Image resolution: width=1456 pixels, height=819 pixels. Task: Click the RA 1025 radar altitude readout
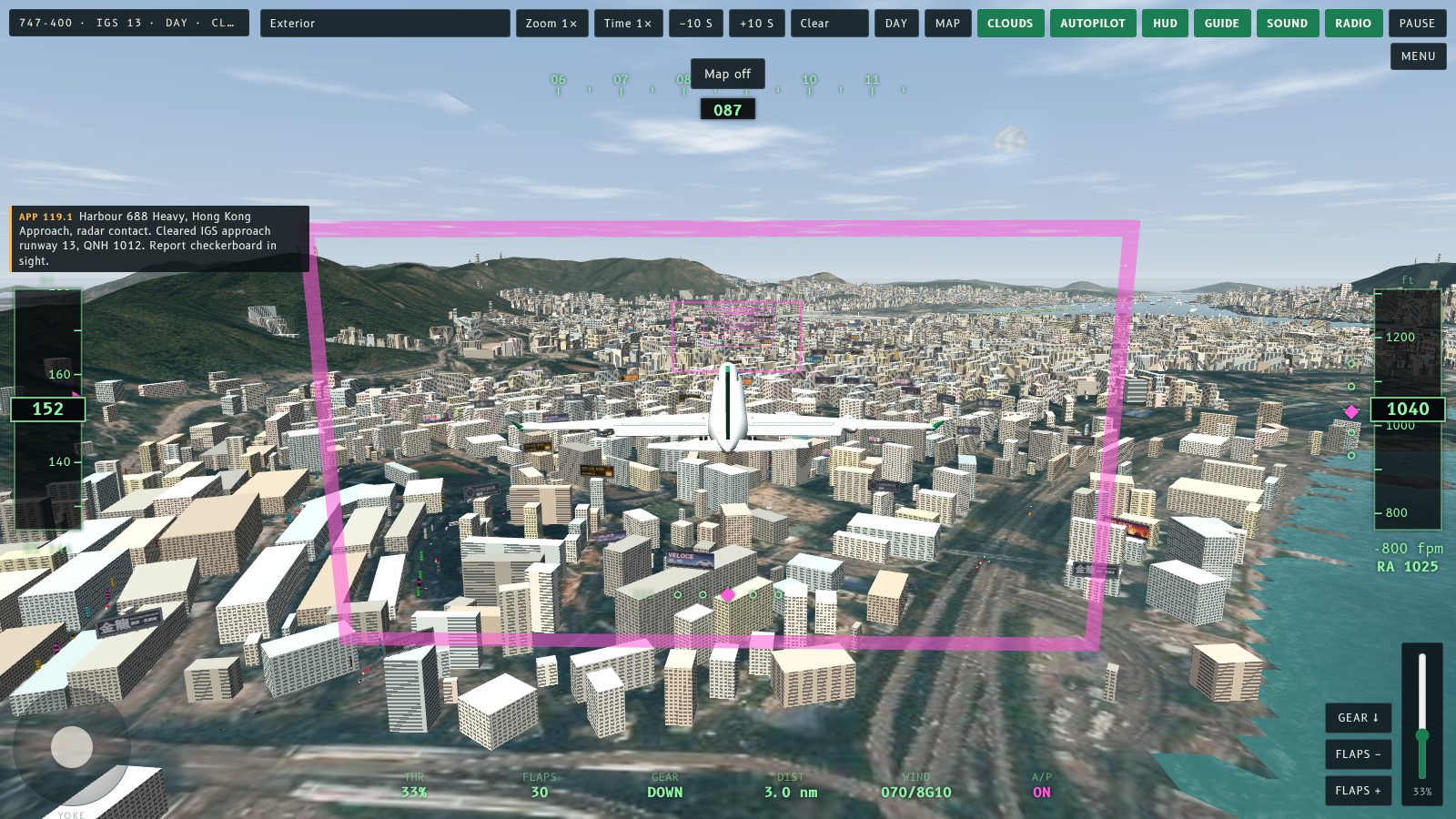point(1408,567)
